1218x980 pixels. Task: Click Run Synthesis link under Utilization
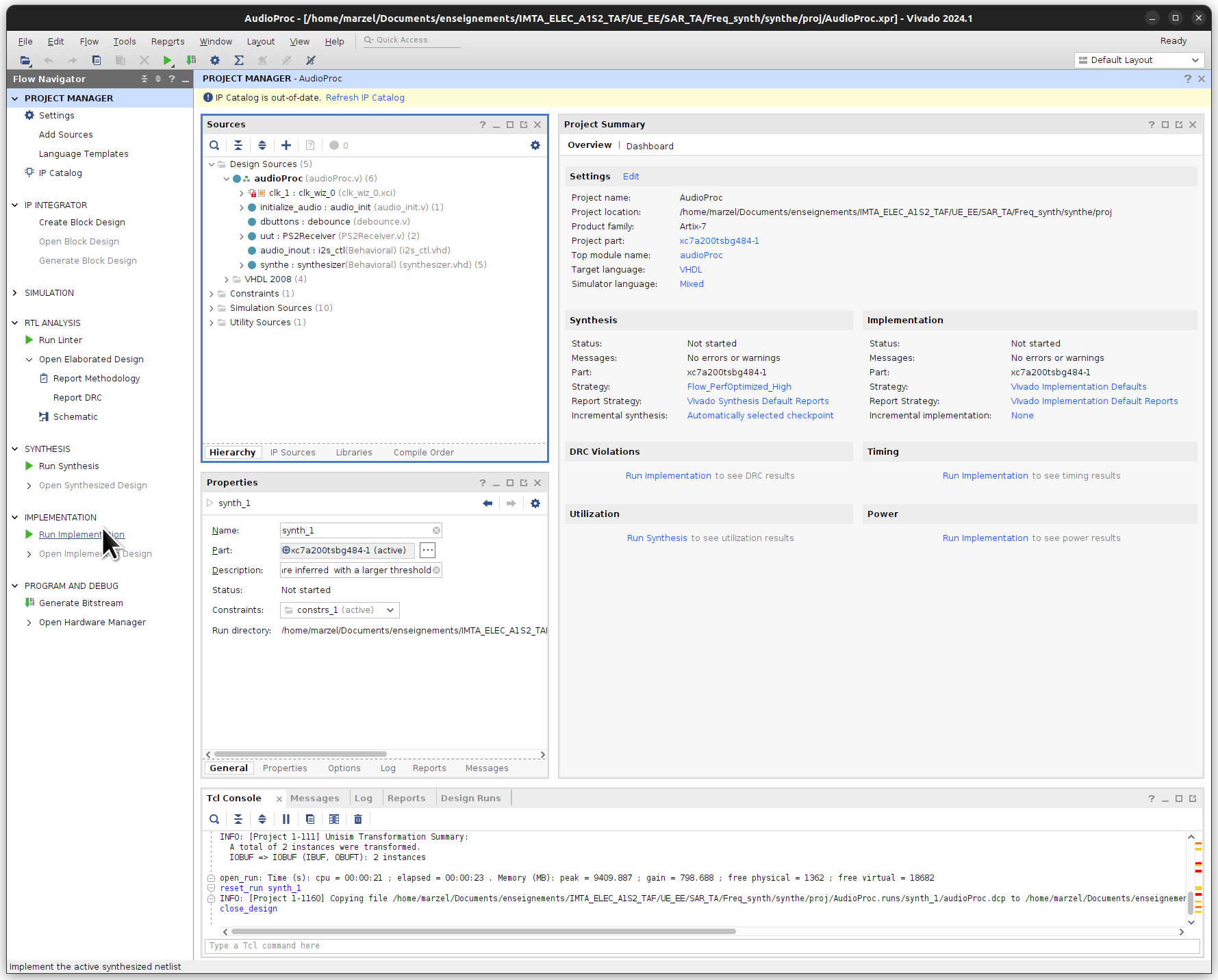[x=657, y=538]
